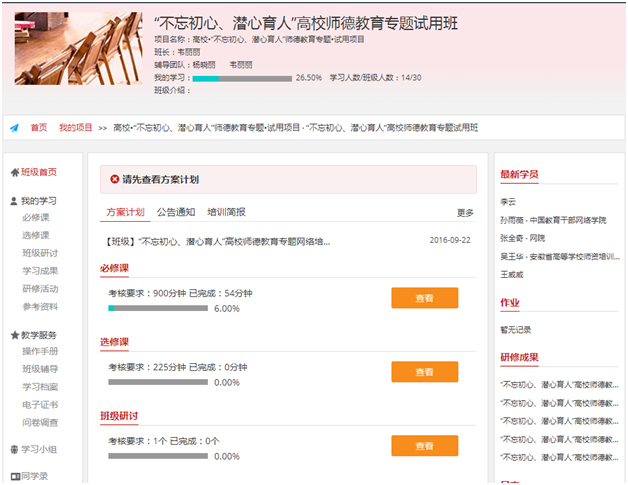628x485 pixels.
Task: Open 电子证书 in the sidebar
Action: point(40,405)
